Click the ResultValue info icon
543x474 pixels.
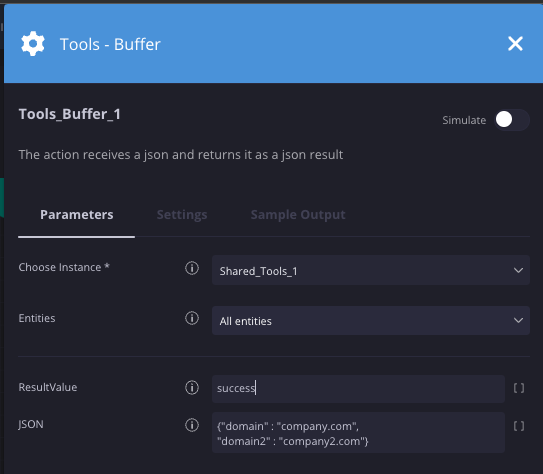click(x=192, y=387)
